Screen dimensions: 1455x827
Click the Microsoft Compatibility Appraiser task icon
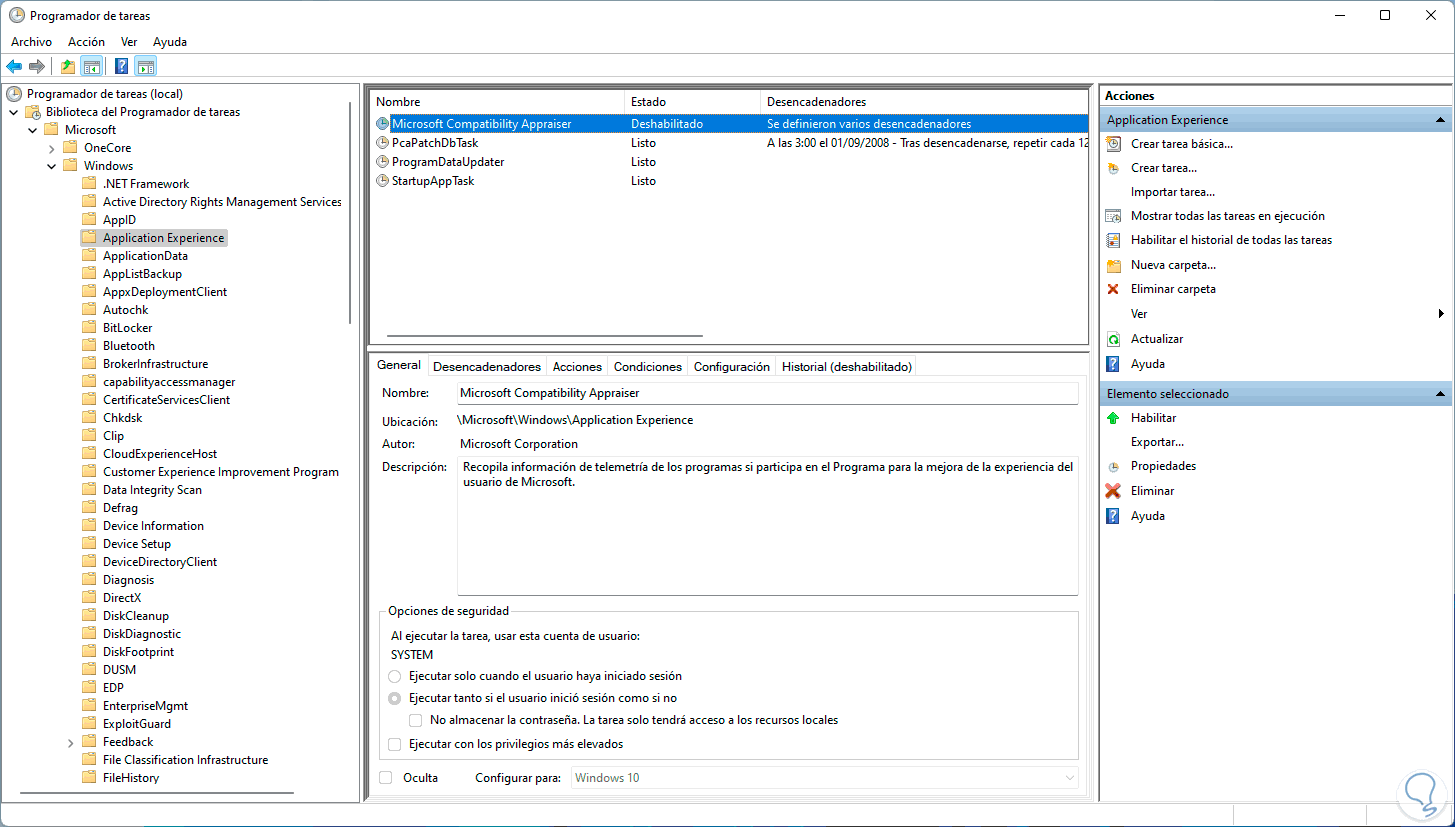(x=382, y=124)
